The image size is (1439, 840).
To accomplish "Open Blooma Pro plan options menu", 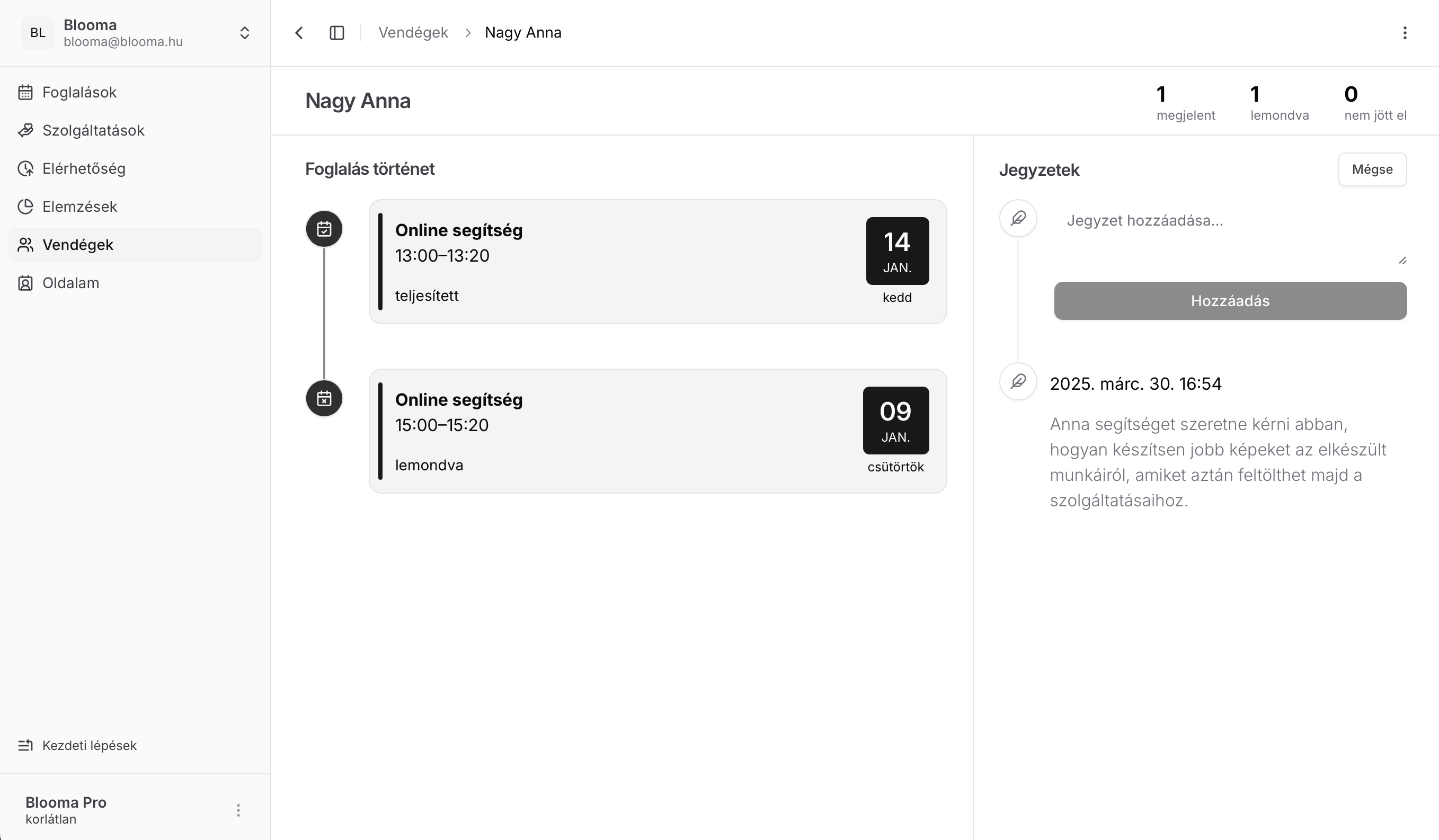I will pyautogui.click(x=238, y=810).
